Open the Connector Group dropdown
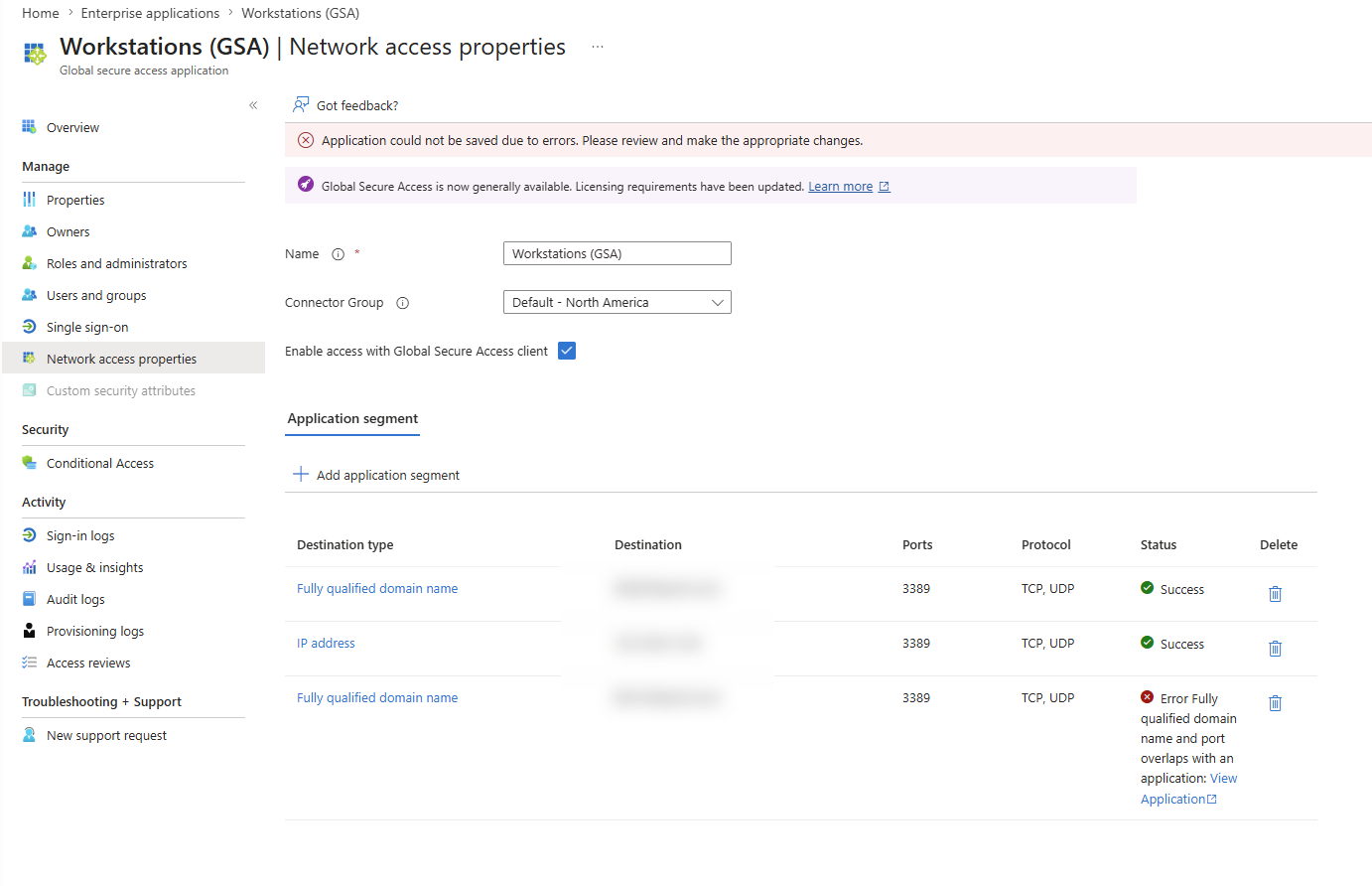This screenshot has height=886, width=1372. 617,302
